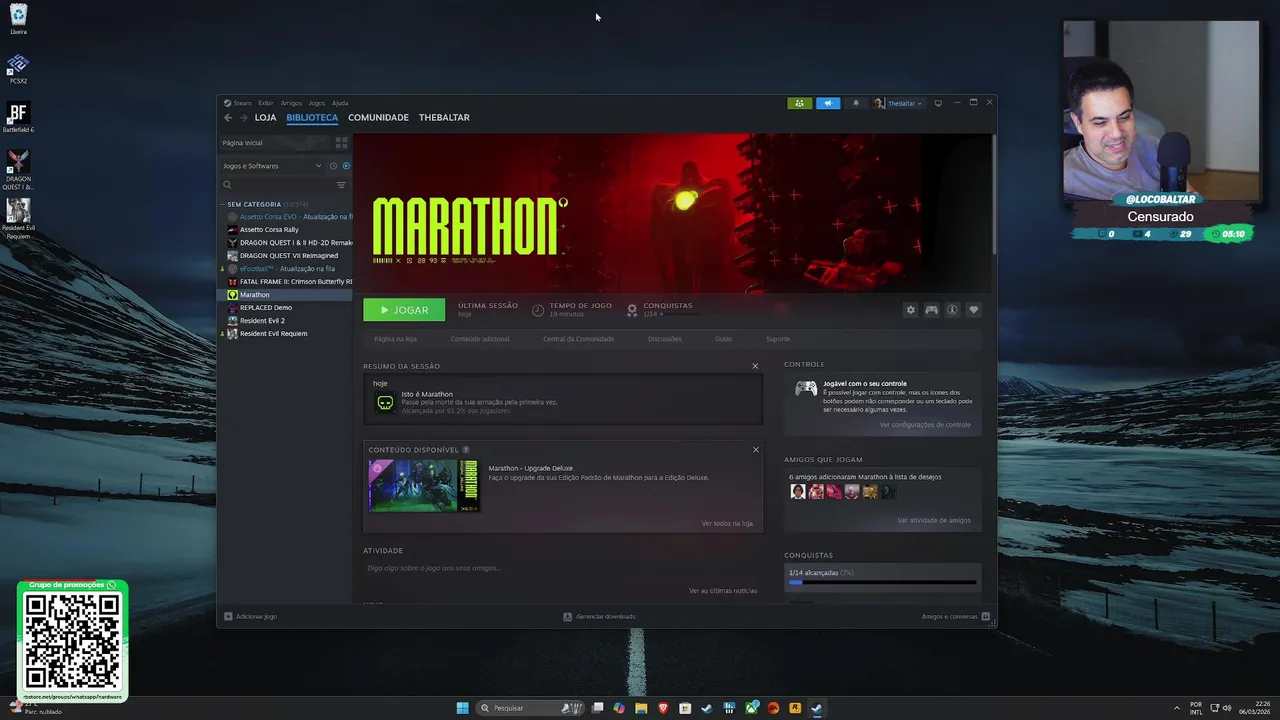The image size is (1280, 720).
Task: Click the Windows taskbar Pesquisar box
Action: point(528,708)
